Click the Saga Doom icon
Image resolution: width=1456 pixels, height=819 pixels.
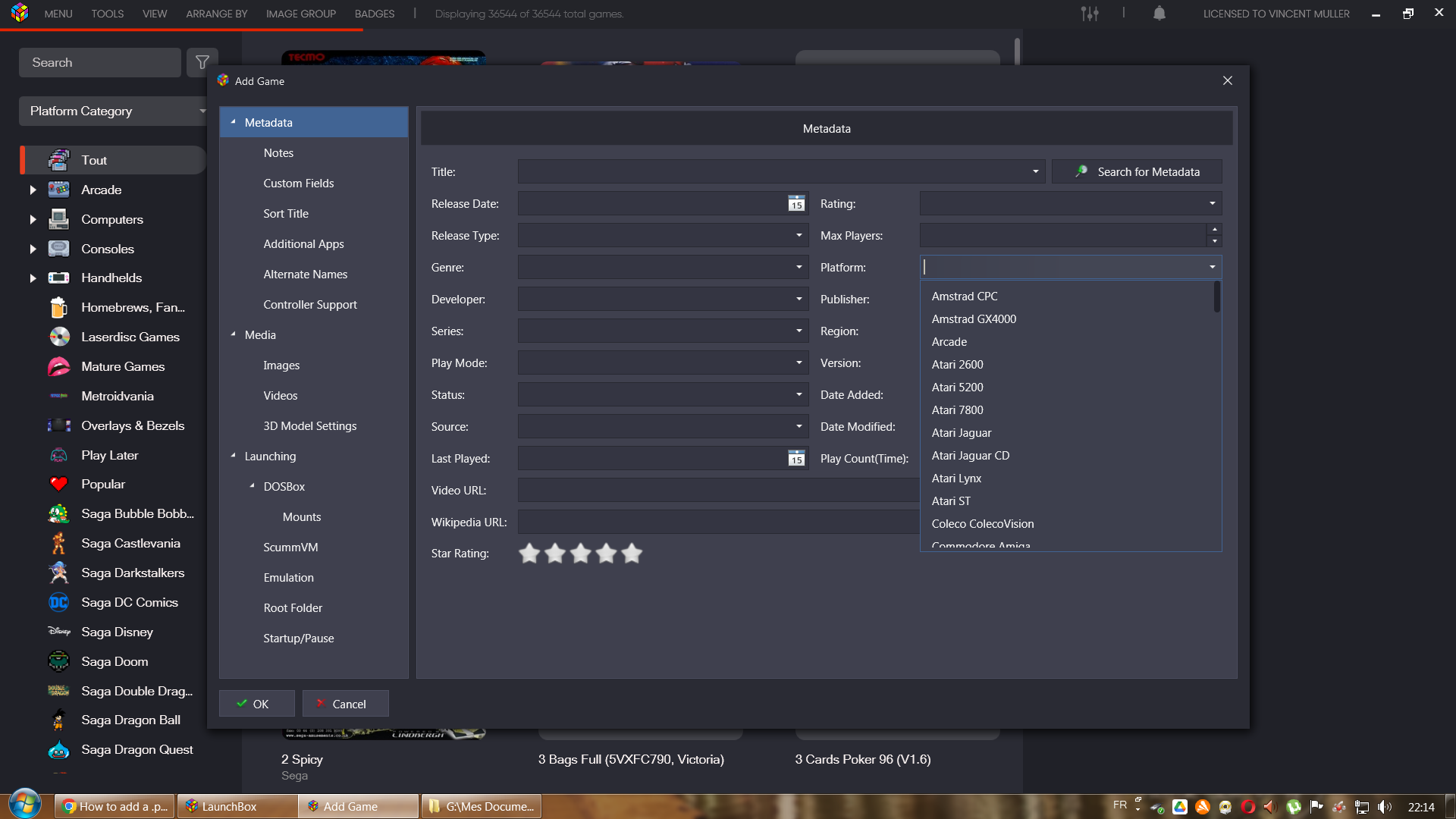[x=59, y=661]
